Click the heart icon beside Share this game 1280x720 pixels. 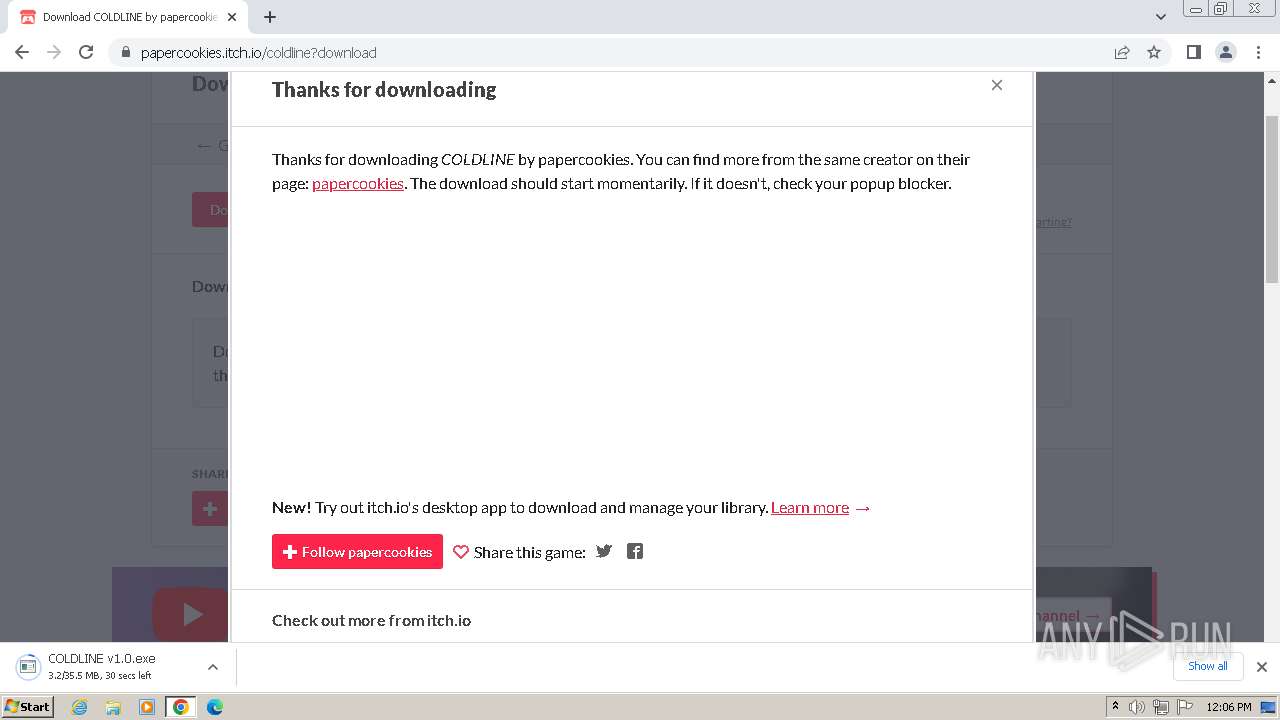(461, 552)
